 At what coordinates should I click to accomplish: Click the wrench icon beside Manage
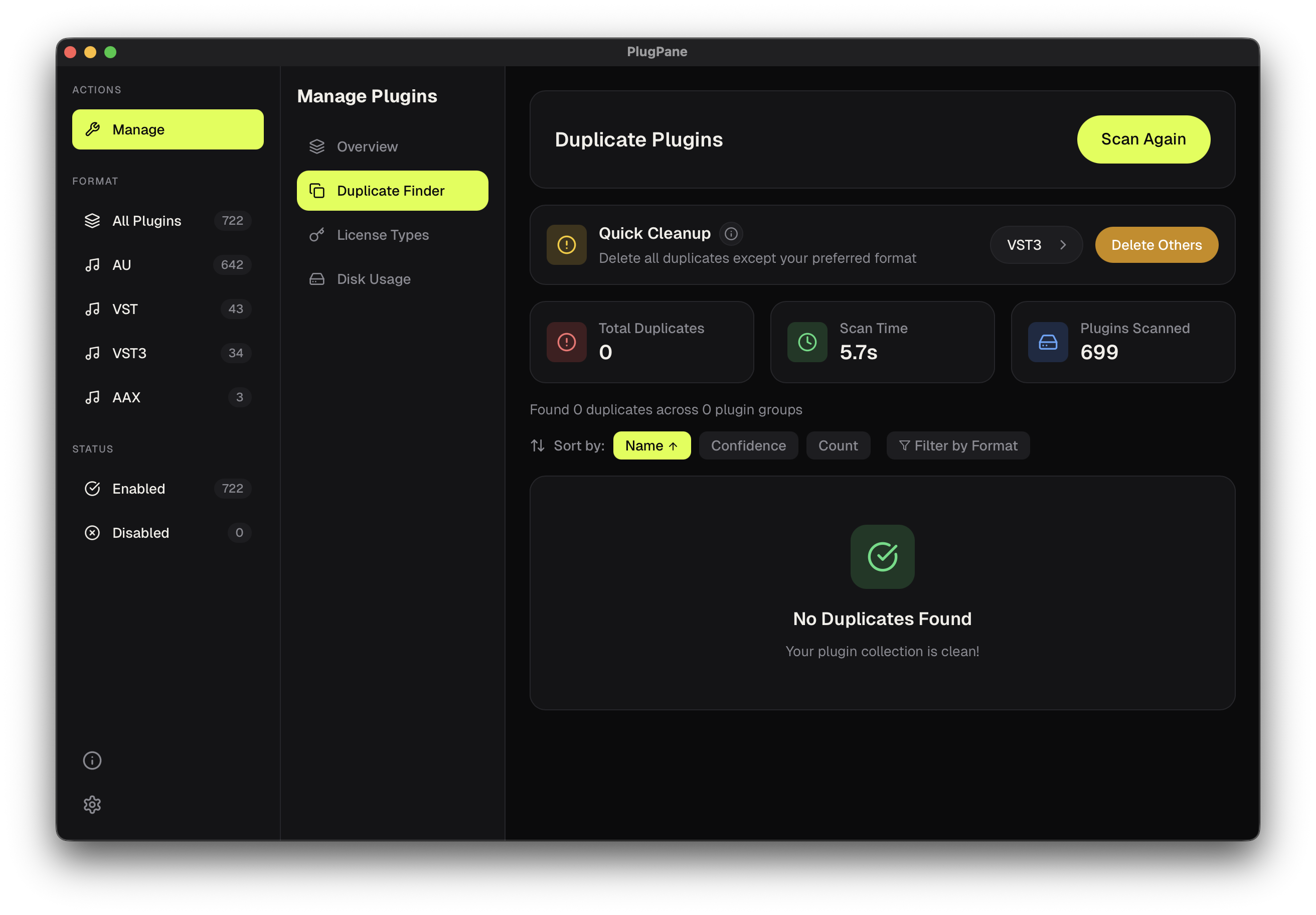point(92,129)
